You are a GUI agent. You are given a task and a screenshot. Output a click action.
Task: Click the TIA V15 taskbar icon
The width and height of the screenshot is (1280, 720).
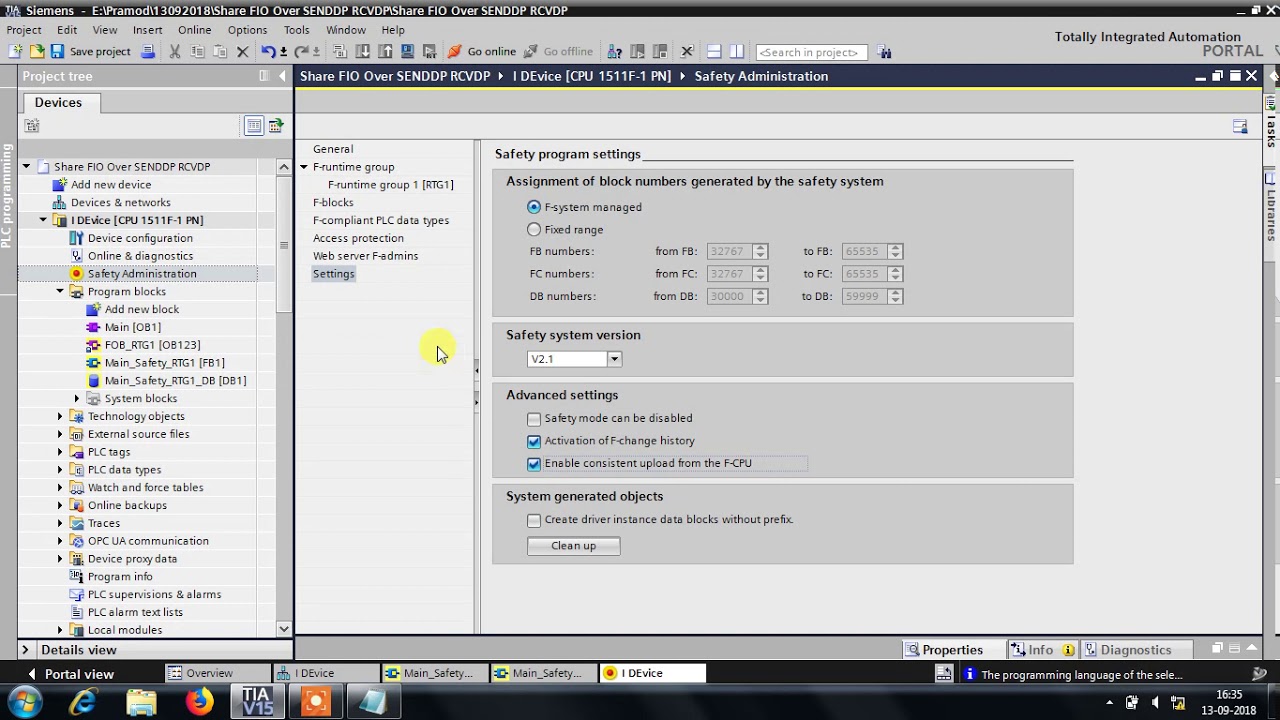click(x=258, y=702)
